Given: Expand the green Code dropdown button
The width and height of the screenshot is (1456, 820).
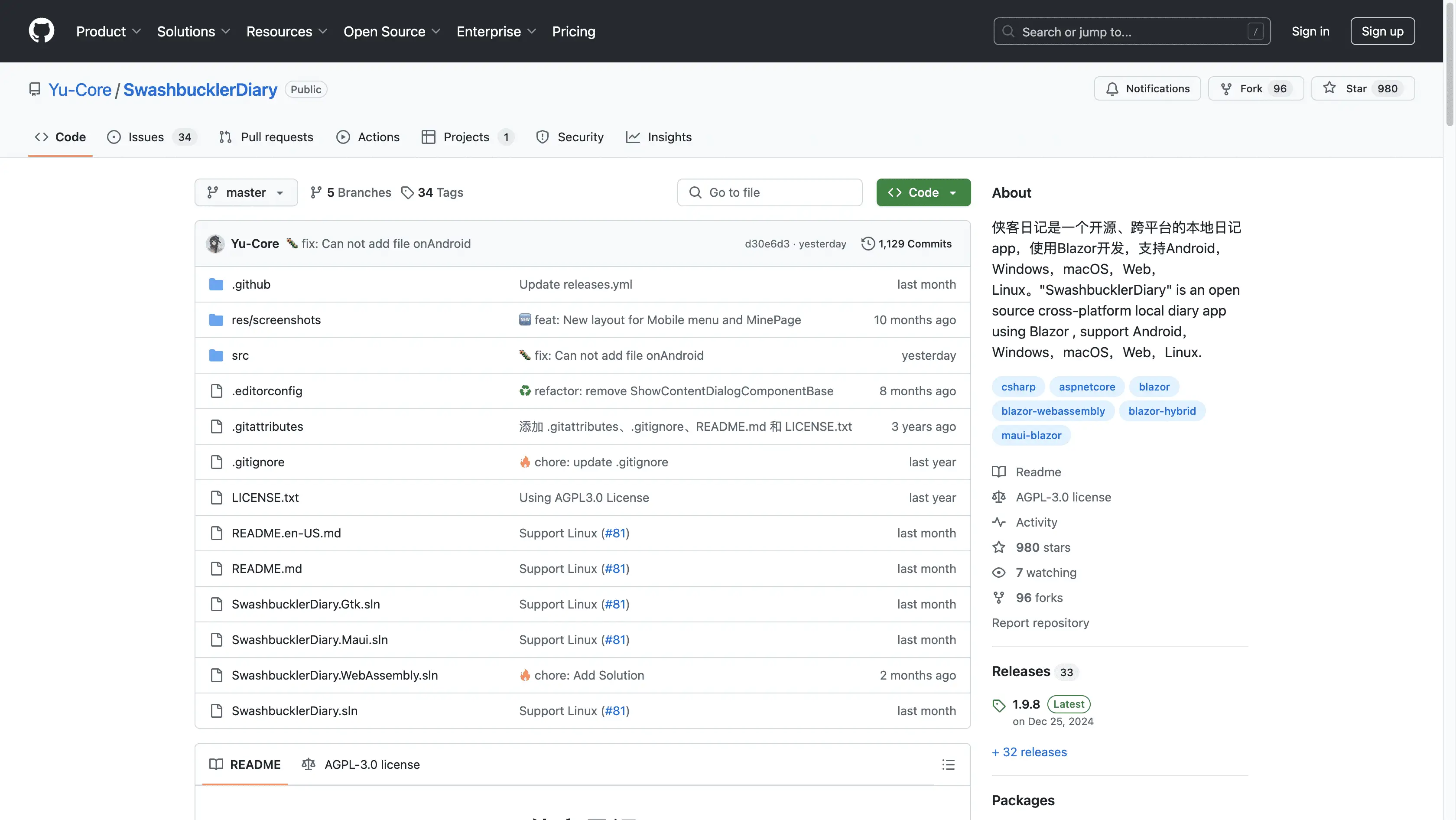Looking at the screenshot, I should pos(923,193).
